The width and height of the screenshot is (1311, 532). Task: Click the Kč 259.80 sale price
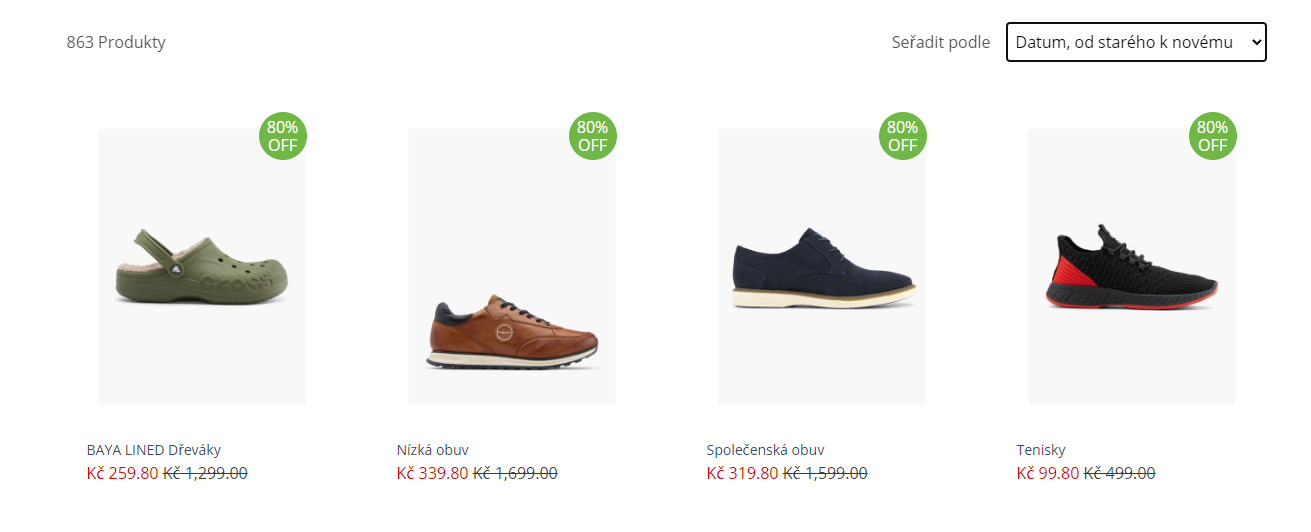[122, 473]
